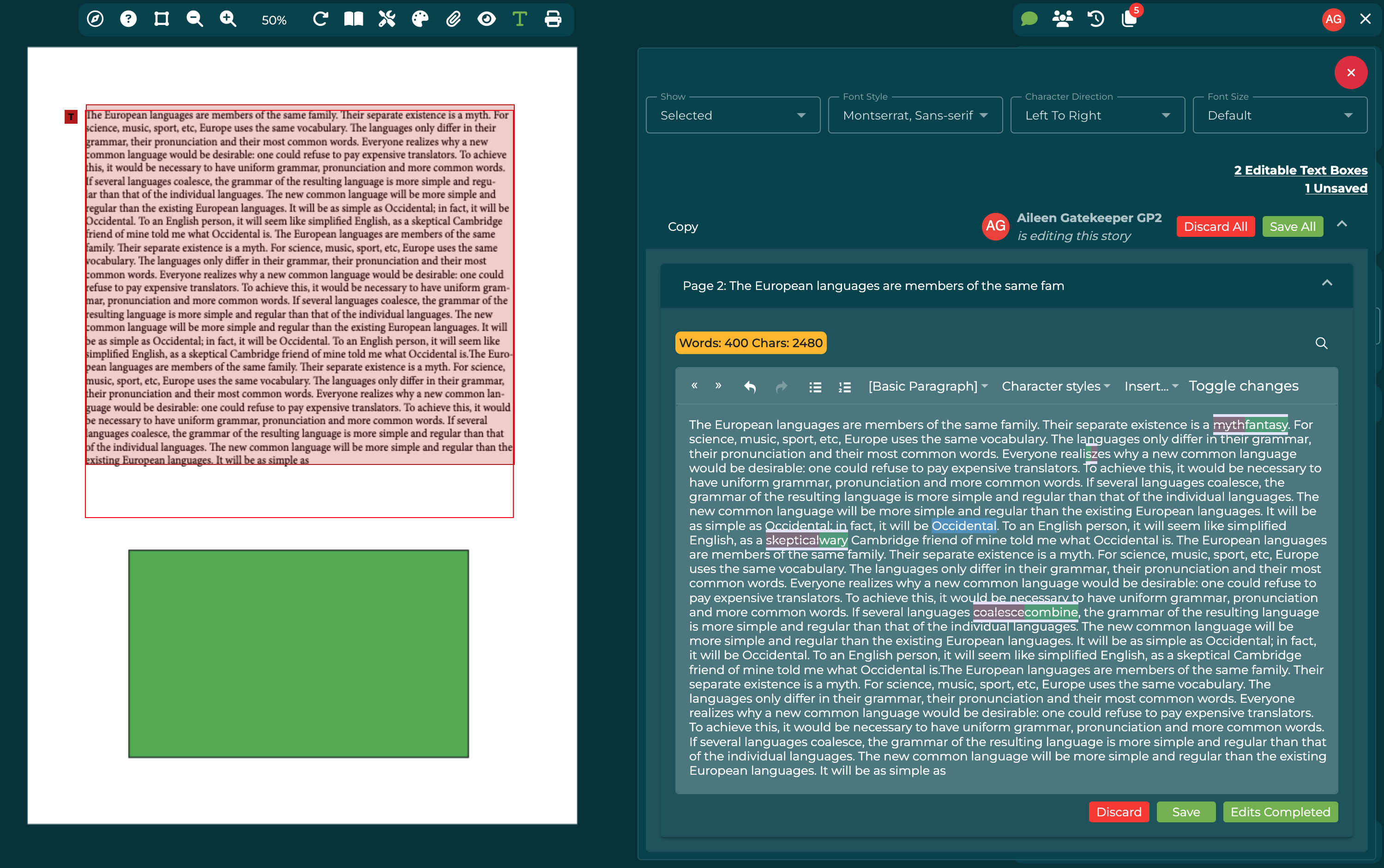Open the Font Style dropdown
Viewport: 1384px width, 868px height.
pos(915,115)
